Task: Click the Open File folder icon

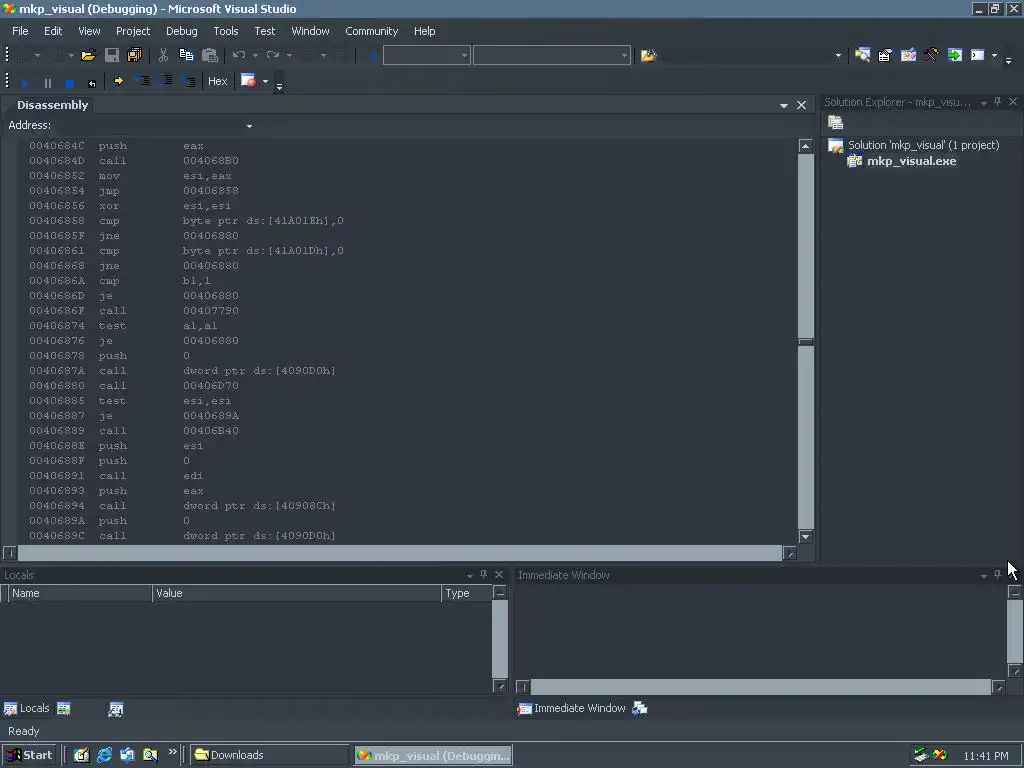Action: [88, 56]
